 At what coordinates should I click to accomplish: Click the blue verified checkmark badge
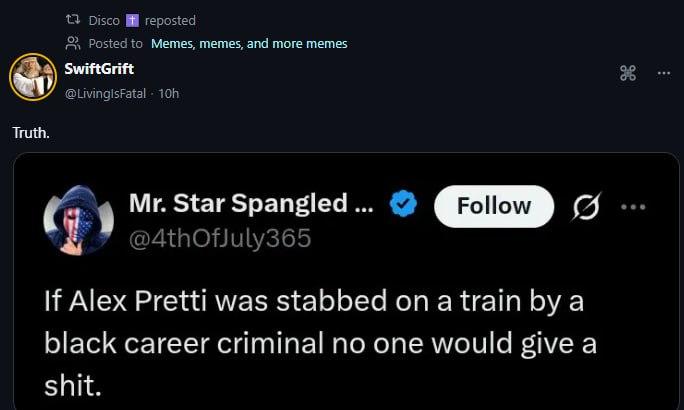[x=403, y=205]
